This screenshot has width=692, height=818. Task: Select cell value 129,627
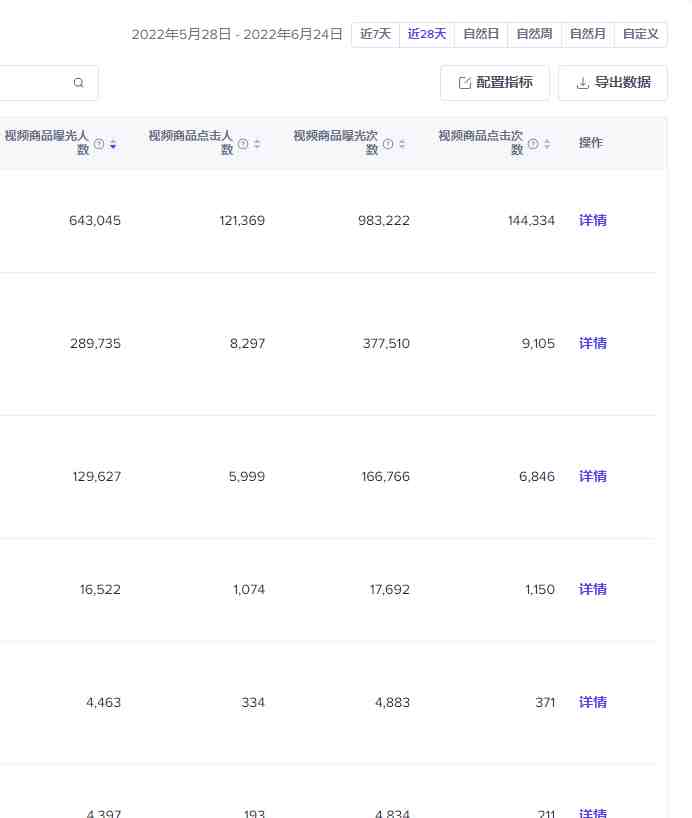pos(97,477)
